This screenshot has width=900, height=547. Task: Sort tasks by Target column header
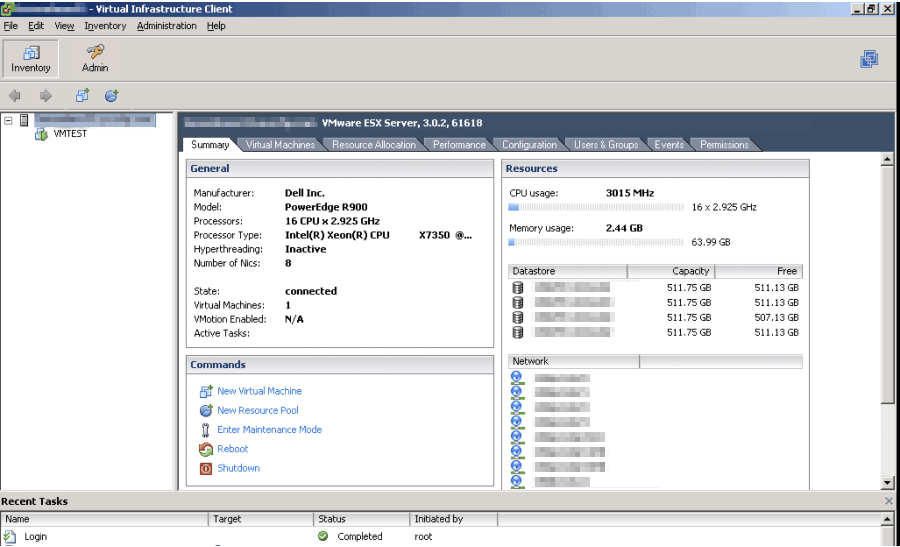pos(261,519)
